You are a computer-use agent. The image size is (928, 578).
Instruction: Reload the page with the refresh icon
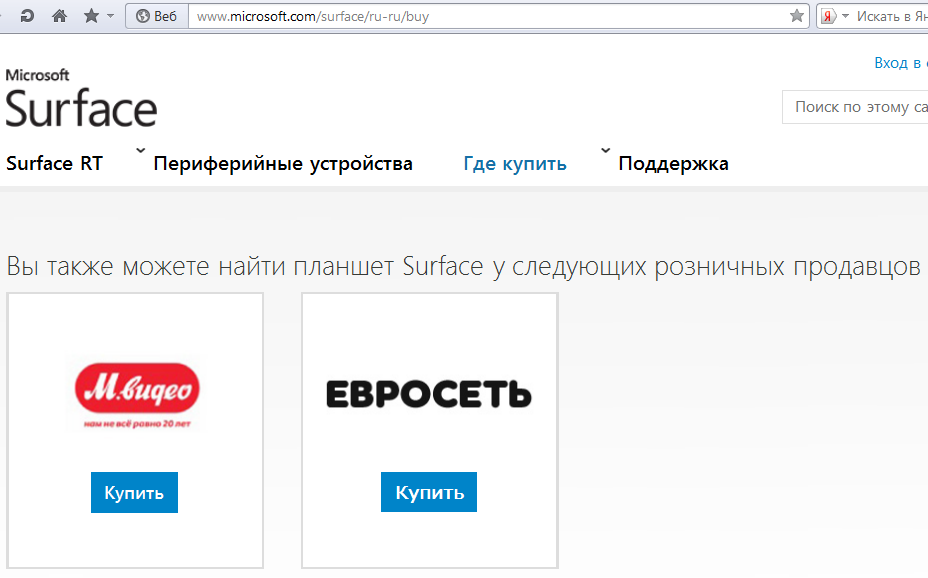coord(27,16)
